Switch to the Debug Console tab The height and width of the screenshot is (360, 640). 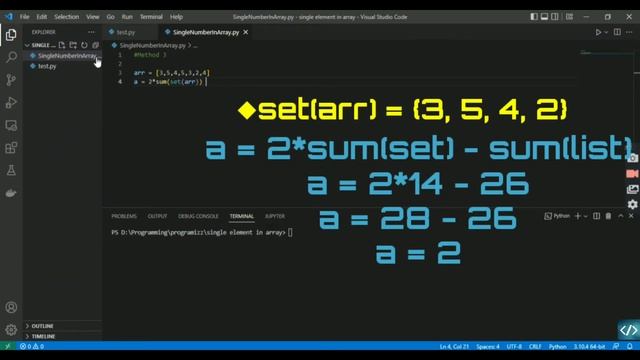tap(198, 216)
